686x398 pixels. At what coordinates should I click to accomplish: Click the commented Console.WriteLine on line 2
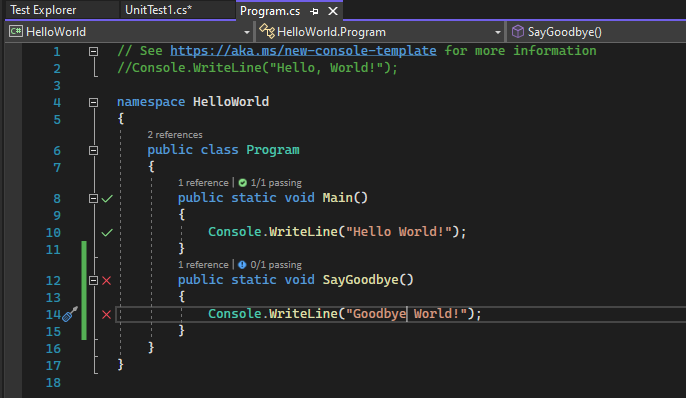(257, 68)
